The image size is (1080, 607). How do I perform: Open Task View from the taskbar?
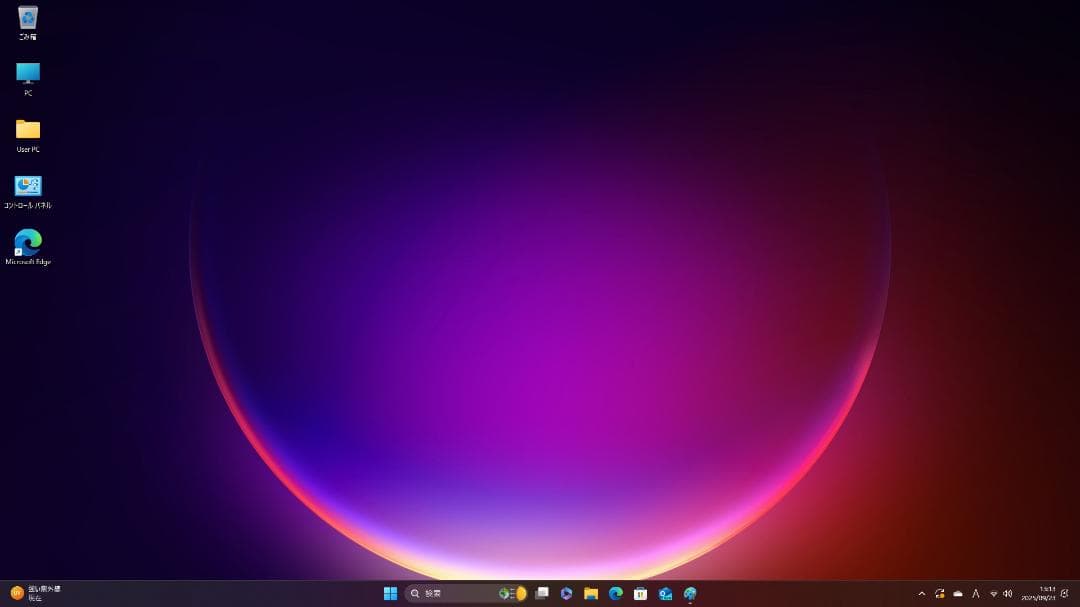541,592
